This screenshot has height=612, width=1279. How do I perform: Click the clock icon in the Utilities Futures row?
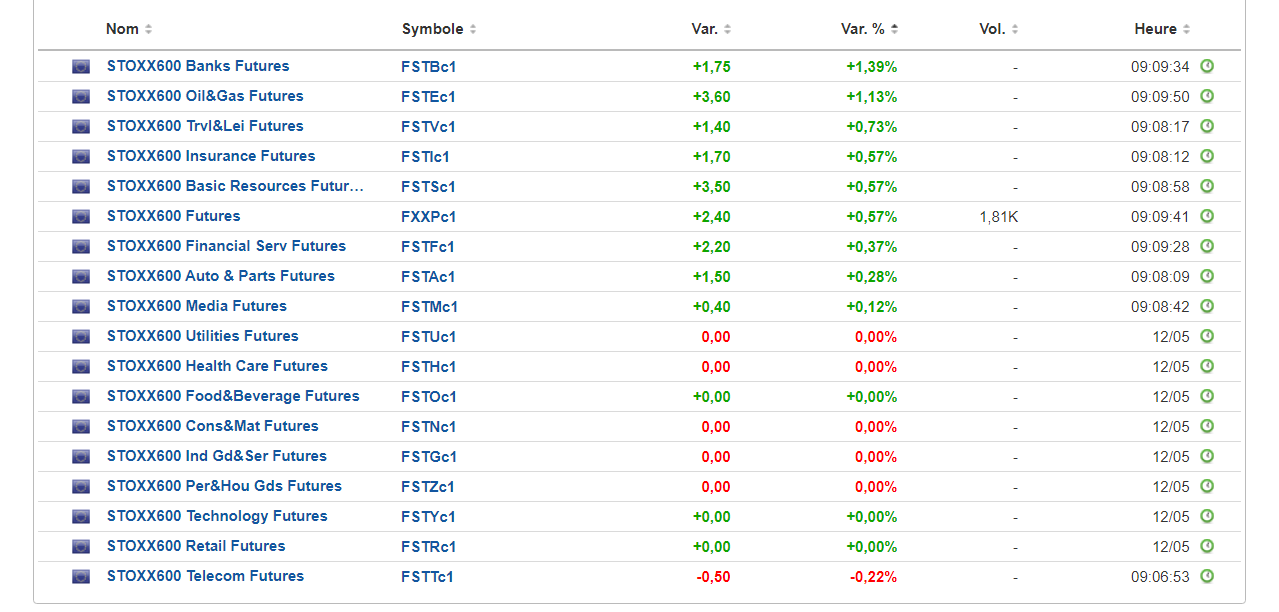pos(1207,337)
